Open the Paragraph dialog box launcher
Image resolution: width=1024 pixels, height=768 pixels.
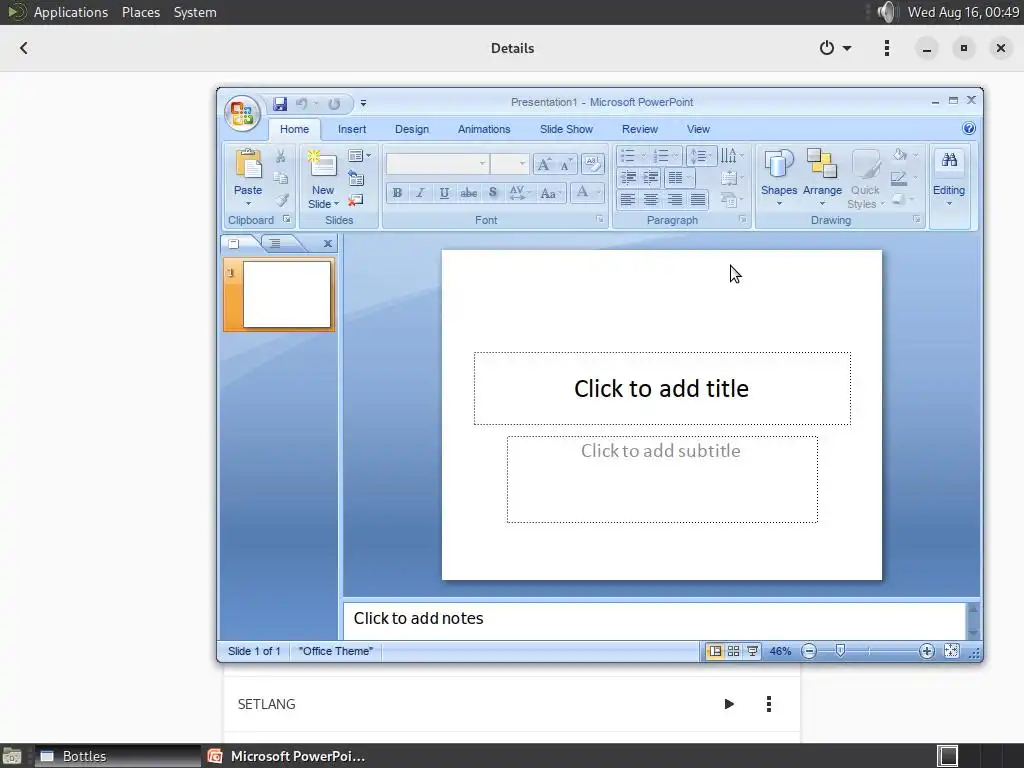point(743,219)
